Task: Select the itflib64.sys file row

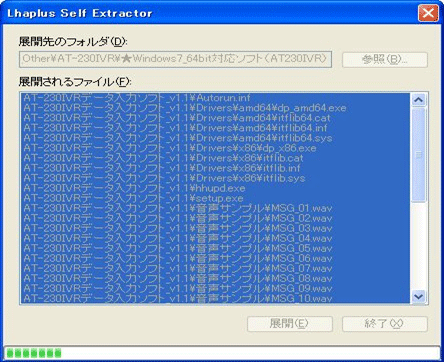Action: (x=215, y=138)
